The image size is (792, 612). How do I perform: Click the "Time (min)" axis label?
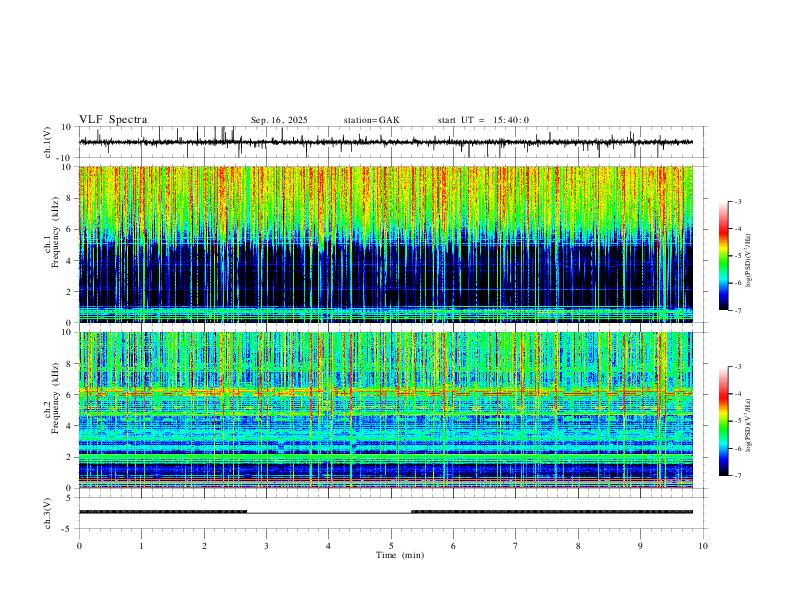(400, 555)
